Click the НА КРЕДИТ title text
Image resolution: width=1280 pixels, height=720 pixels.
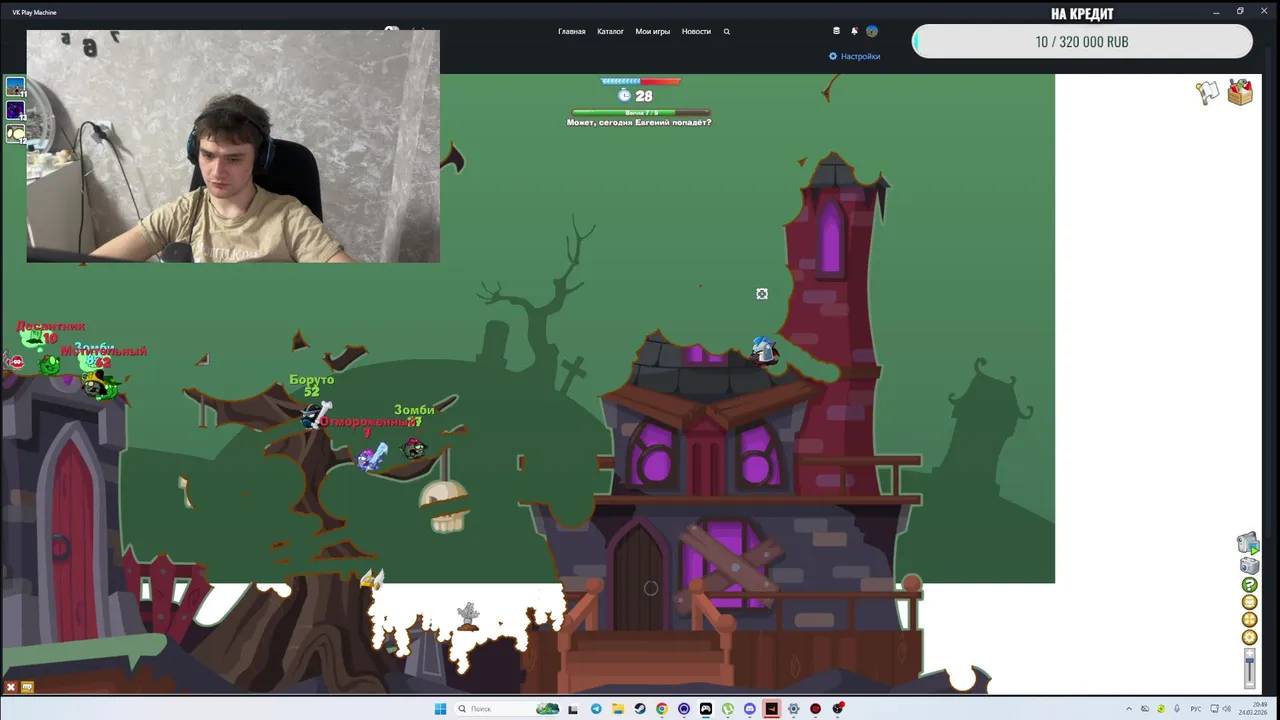click(1082, 13)
